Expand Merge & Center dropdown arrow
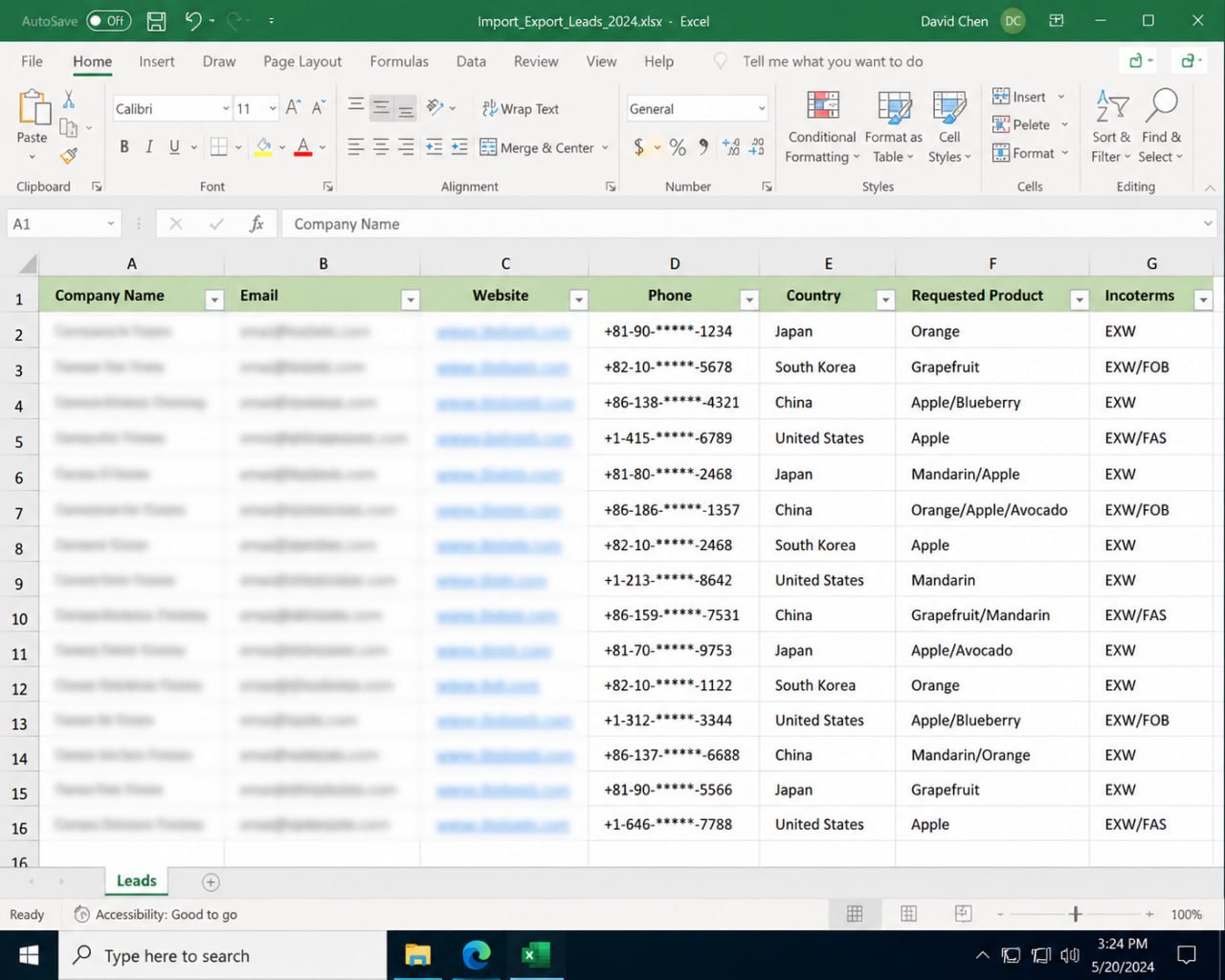Image resolution: width=1225 pixels, height=980 pixels. 605,147
